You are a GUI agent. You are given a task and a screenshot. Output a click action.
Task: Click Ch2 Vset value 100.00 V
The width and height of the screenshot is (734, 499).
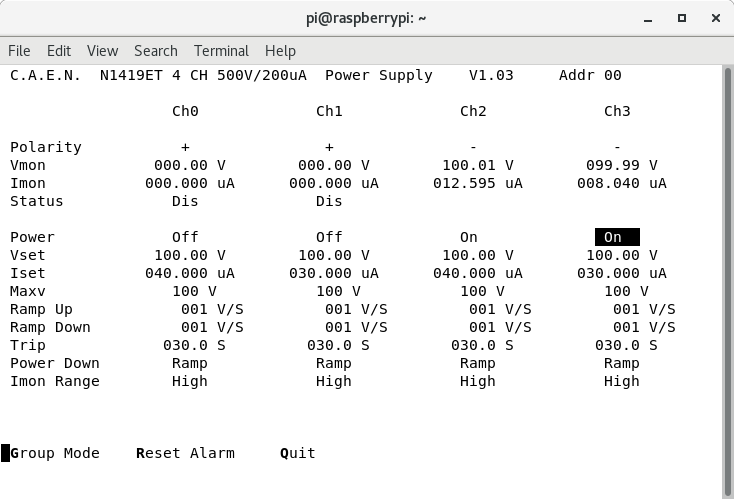pos(477,255)
